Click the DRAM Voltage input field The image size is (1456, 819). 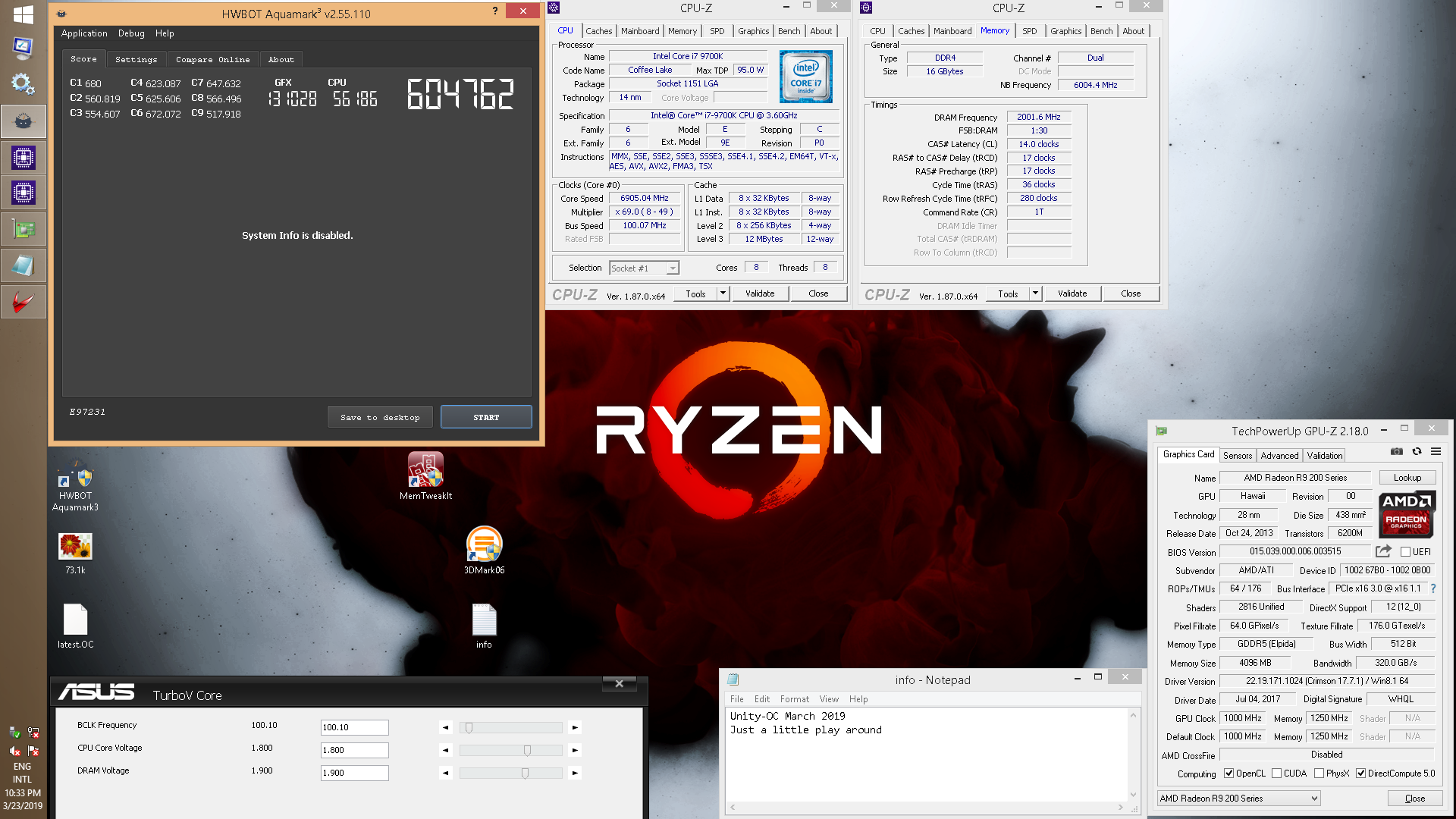coord(354,773)
